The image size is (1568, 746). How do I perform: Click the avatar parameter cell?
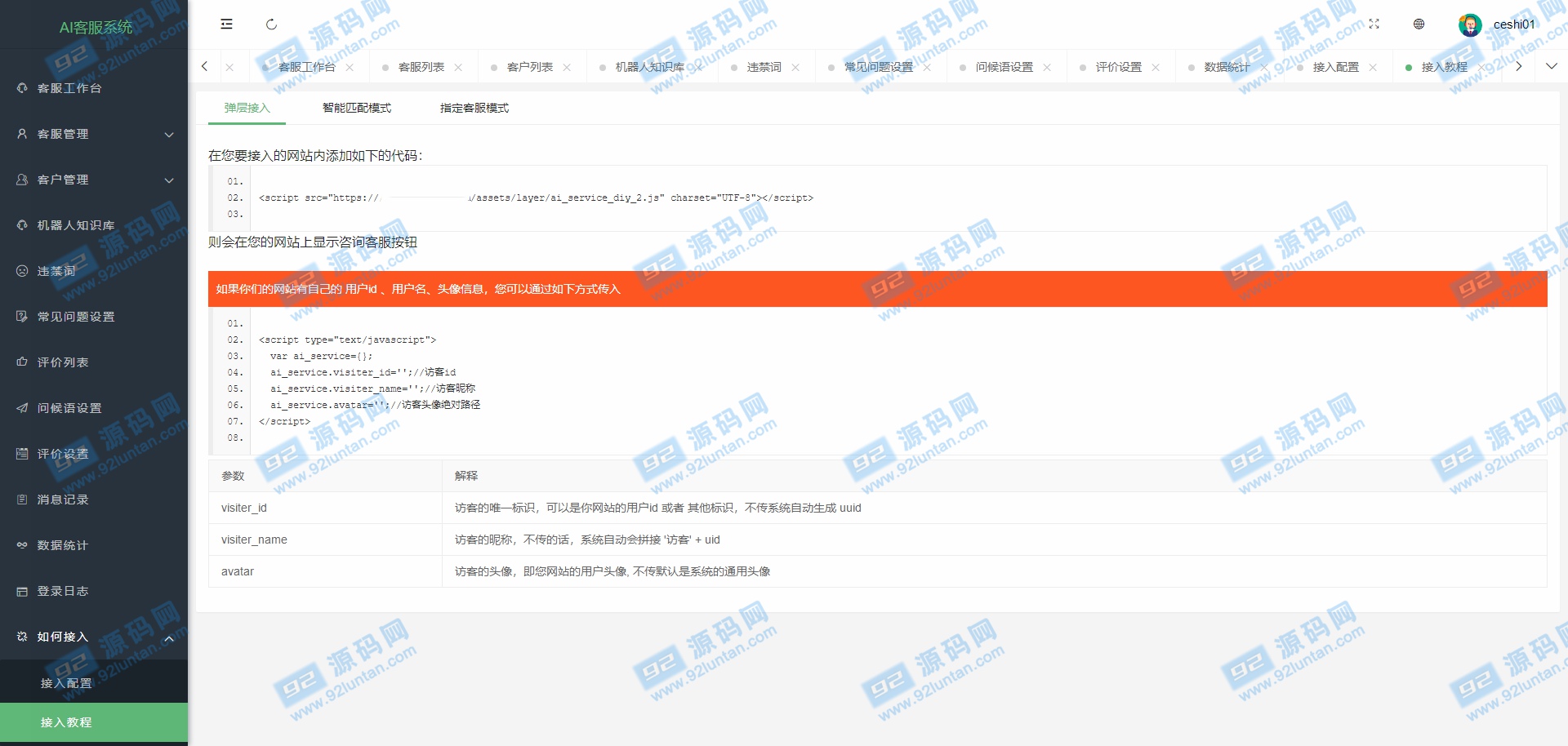click(x=325, y=571)
